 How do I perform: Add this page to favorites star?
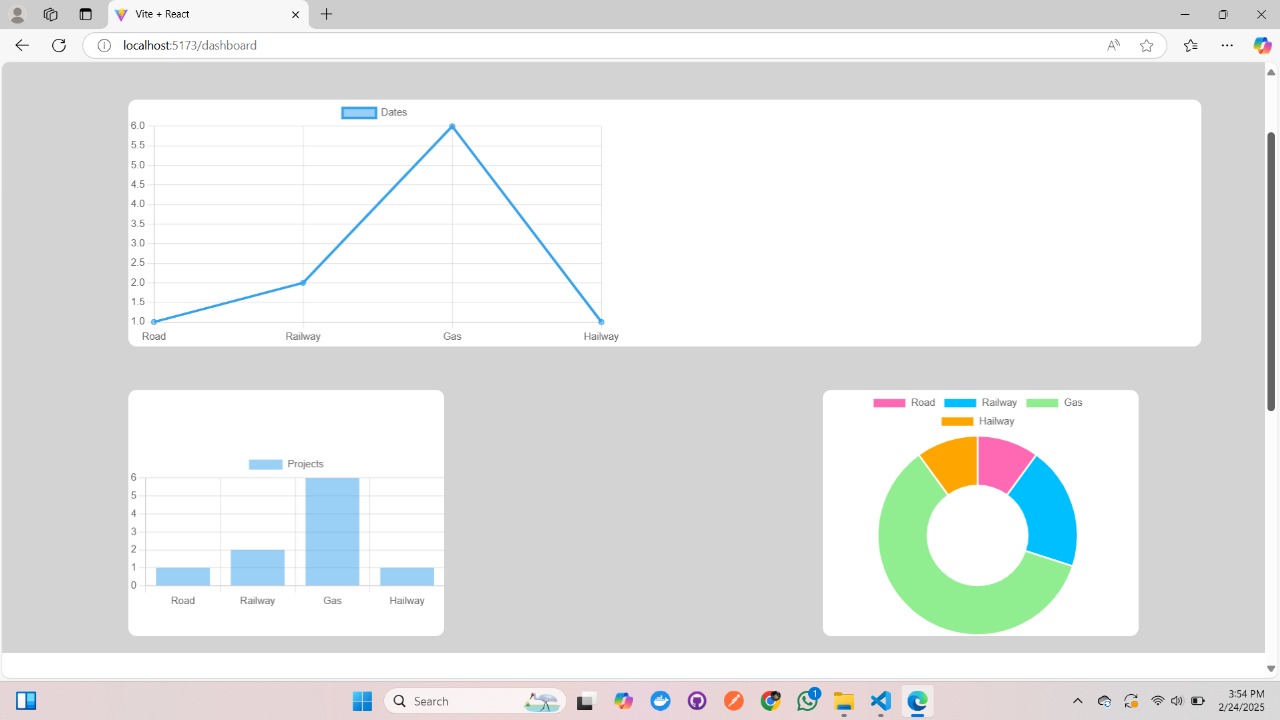click(x=1146, y=45)
